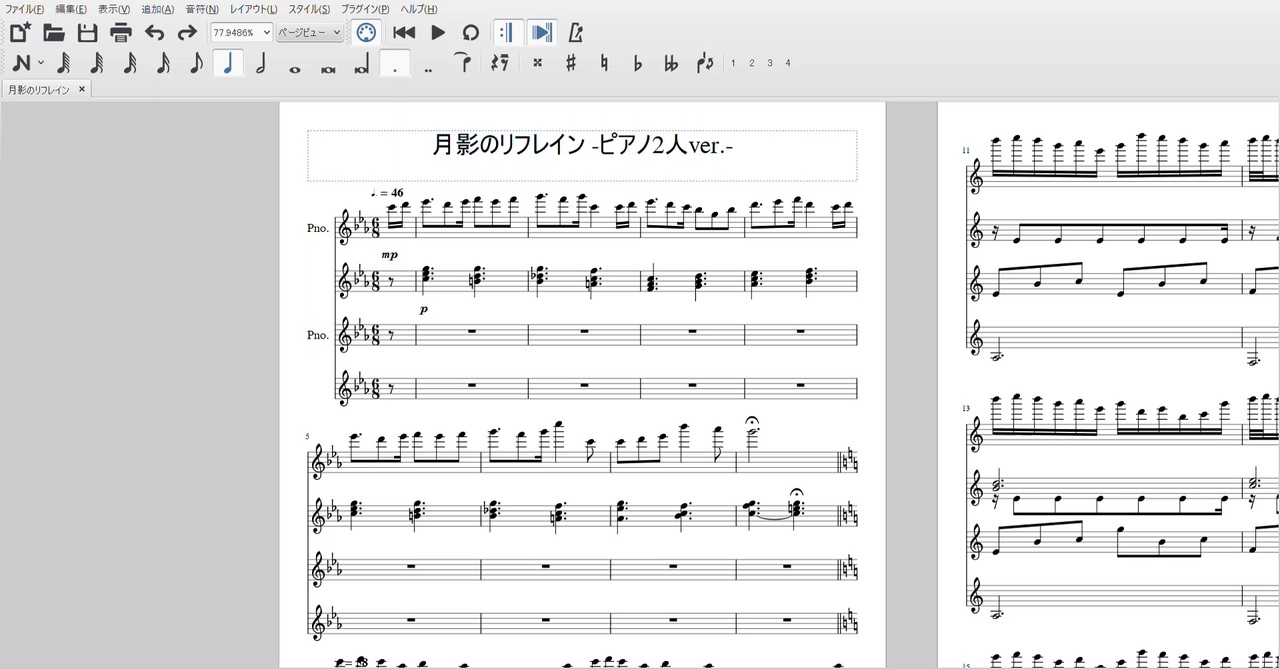Select measure number 11 on second page

point(966,150)
